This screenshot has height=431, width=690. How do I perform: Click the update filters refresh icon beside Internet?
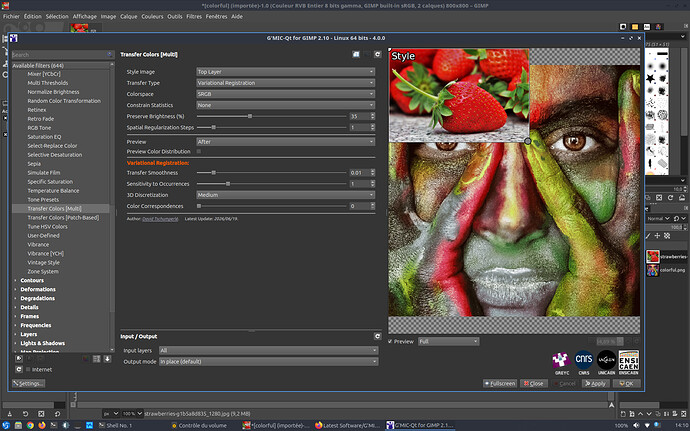click(x=18, y=369)
